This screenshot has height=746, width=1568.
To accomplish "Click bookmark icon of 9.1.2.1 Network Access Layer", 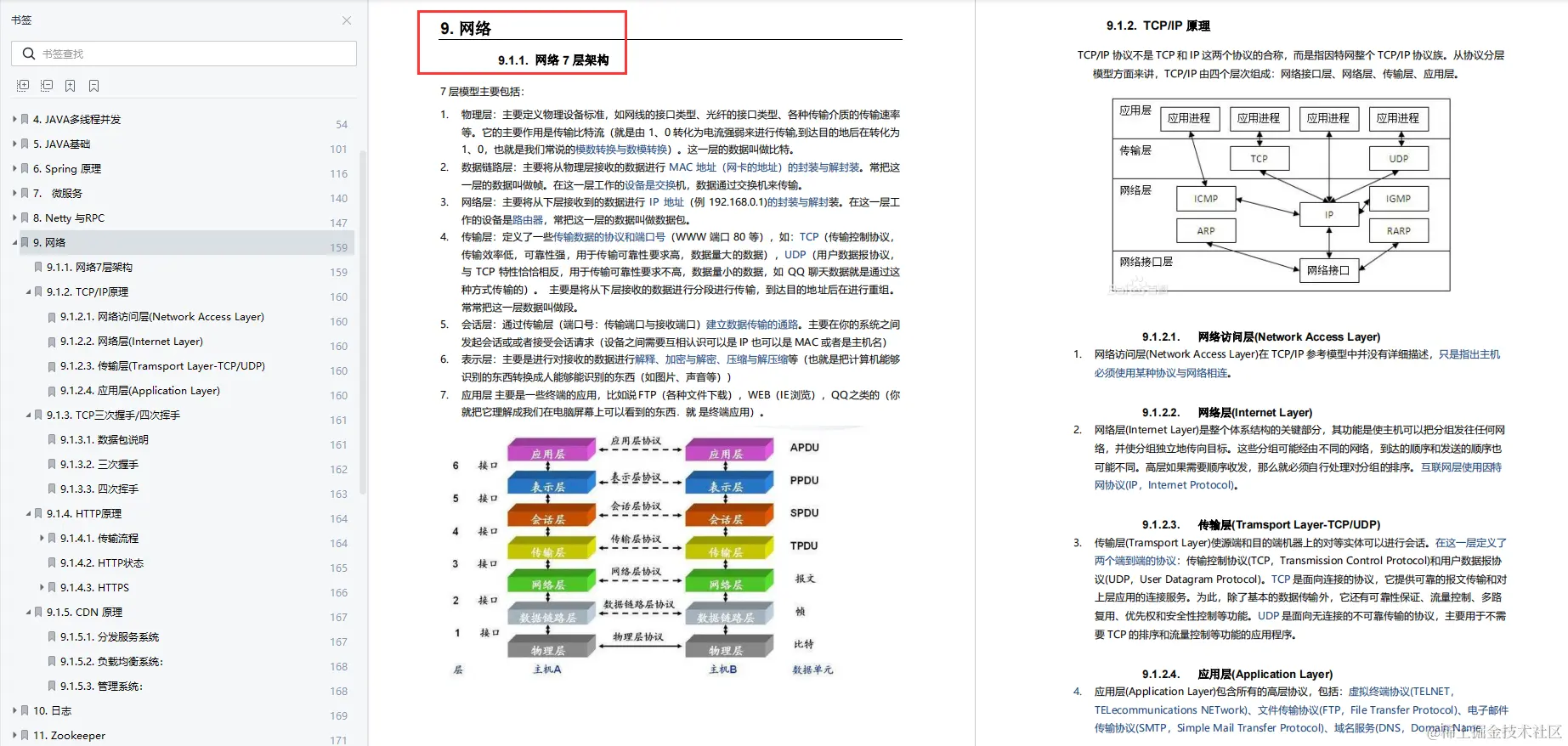I will point(52,317).
